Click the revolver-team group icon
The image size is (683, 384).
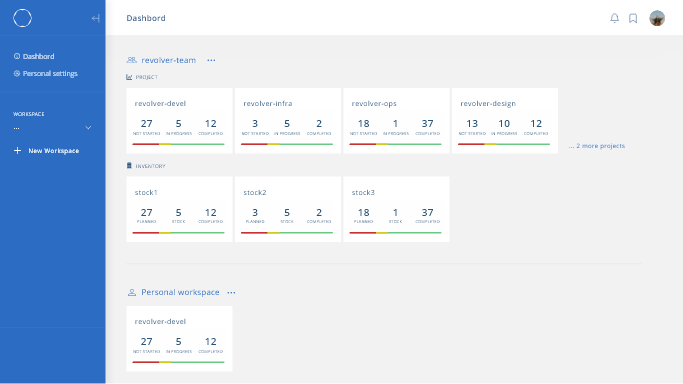pyautogui.click(x=131, y=60)
